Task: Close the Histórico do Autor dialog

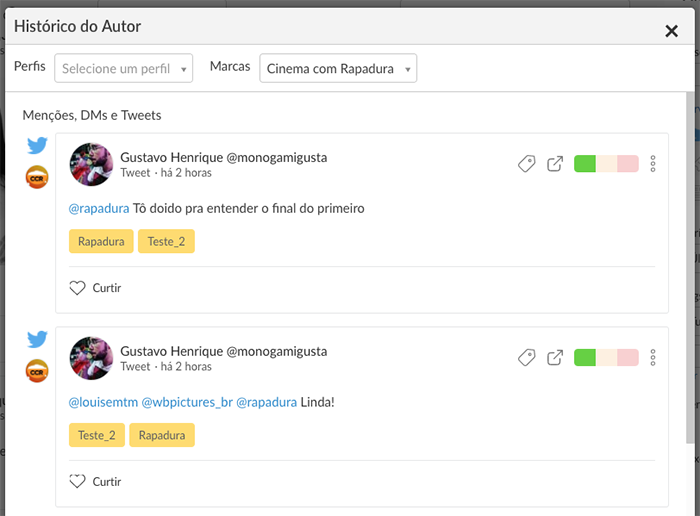Action: [x=672, y=31]
